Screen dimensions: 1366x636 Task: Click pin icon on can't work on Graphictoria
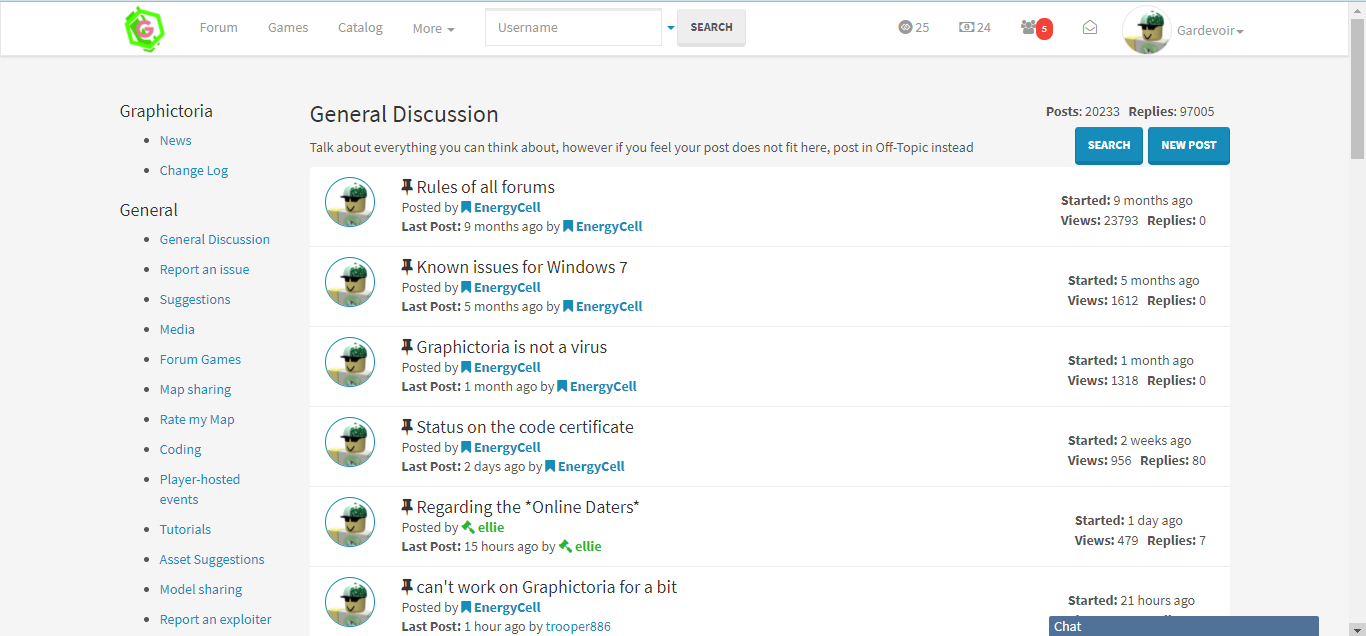[x=407, y=587]
